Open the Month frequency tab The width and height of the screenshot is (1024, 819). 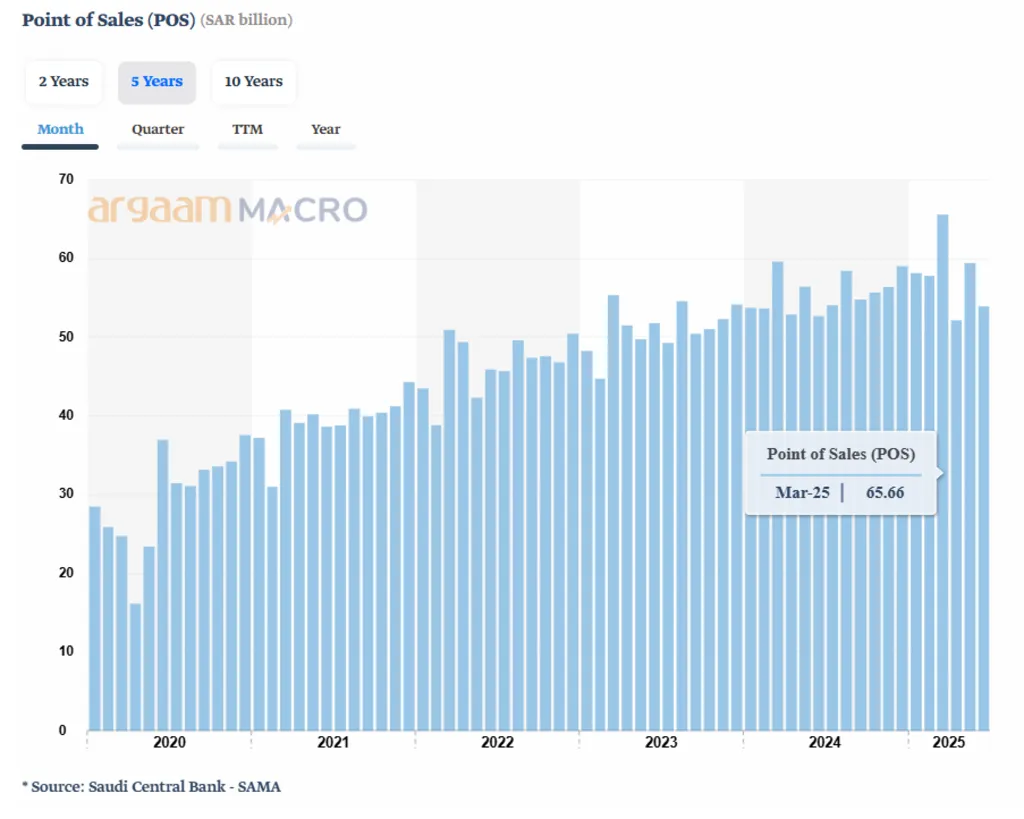[60, 129]
